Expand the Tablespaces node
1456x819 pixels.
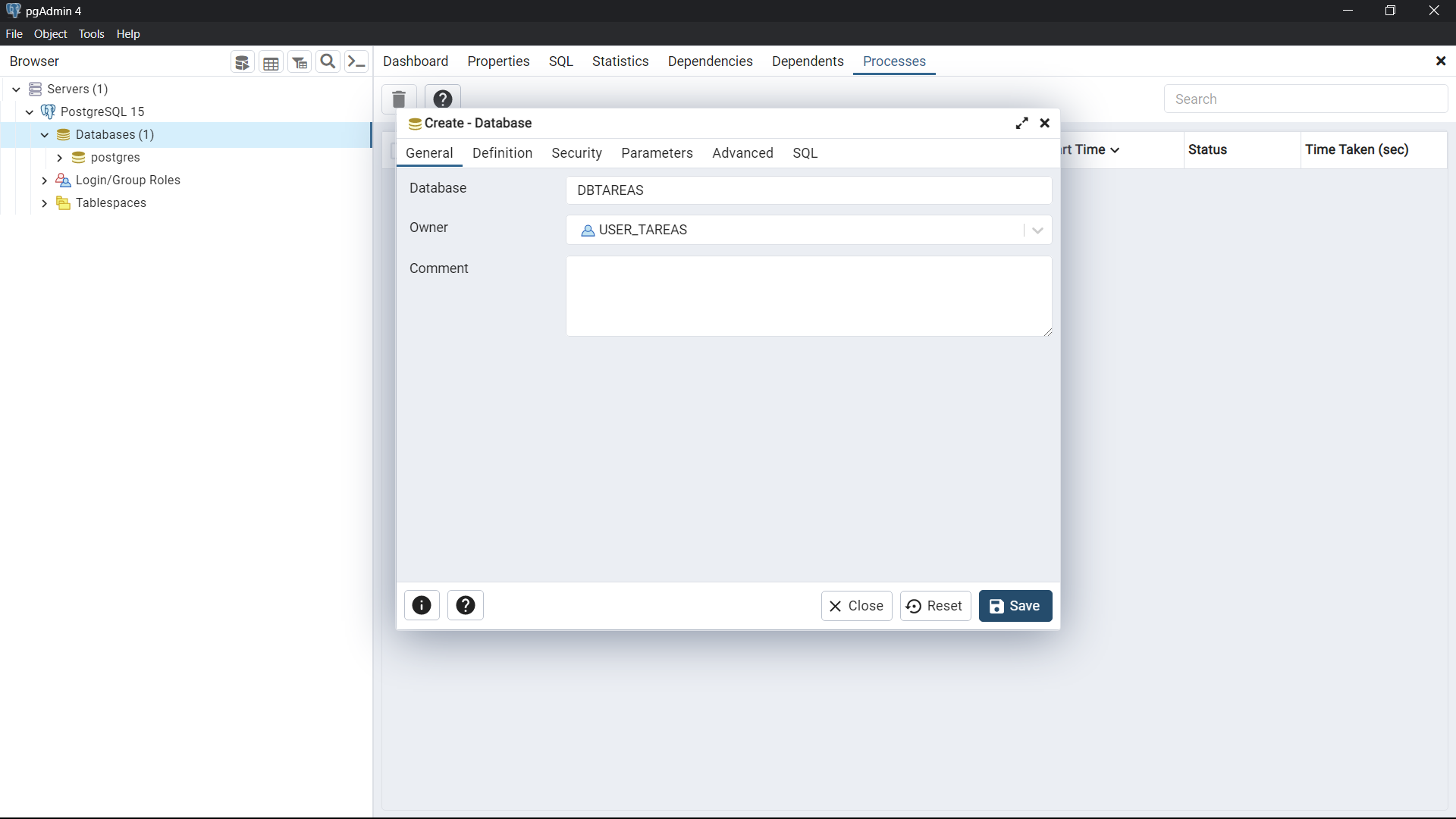44,203
